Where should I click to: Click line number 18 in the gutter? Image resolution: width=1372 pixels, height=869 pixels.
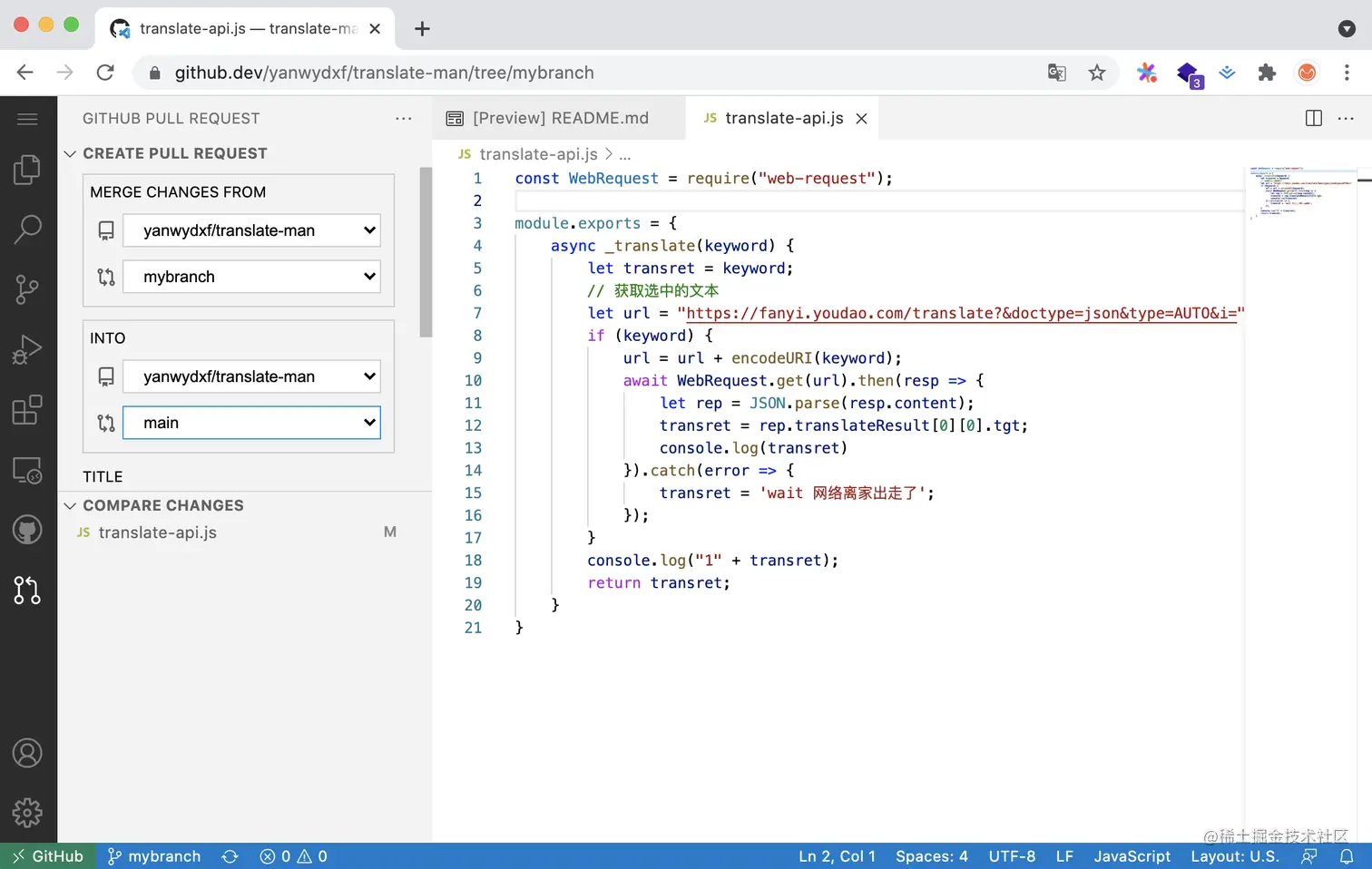(473, 561)
